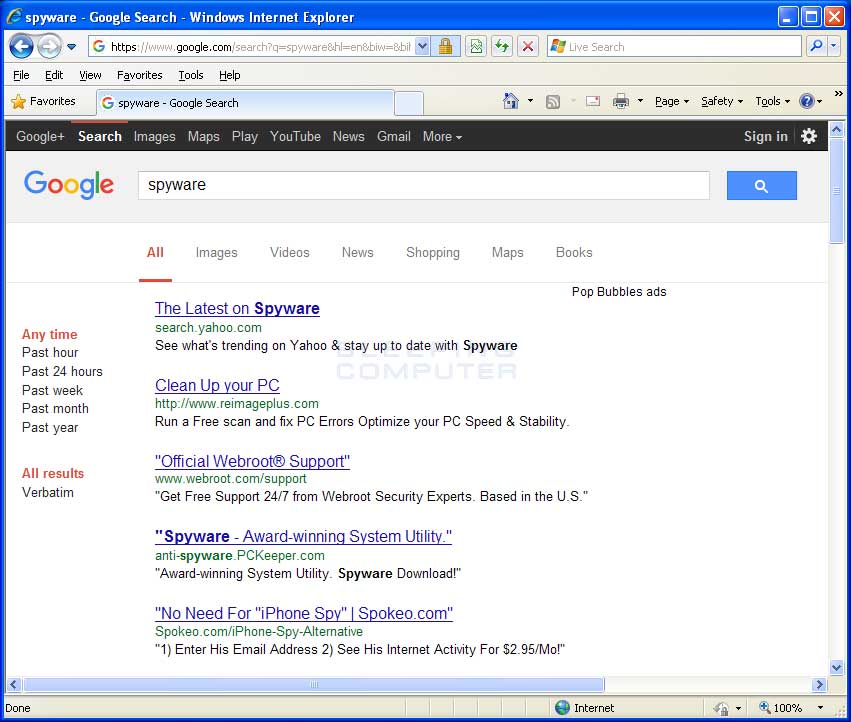Filter results by Past year
The height and width of the screenshot is (722, 851).
pos(50,428)
